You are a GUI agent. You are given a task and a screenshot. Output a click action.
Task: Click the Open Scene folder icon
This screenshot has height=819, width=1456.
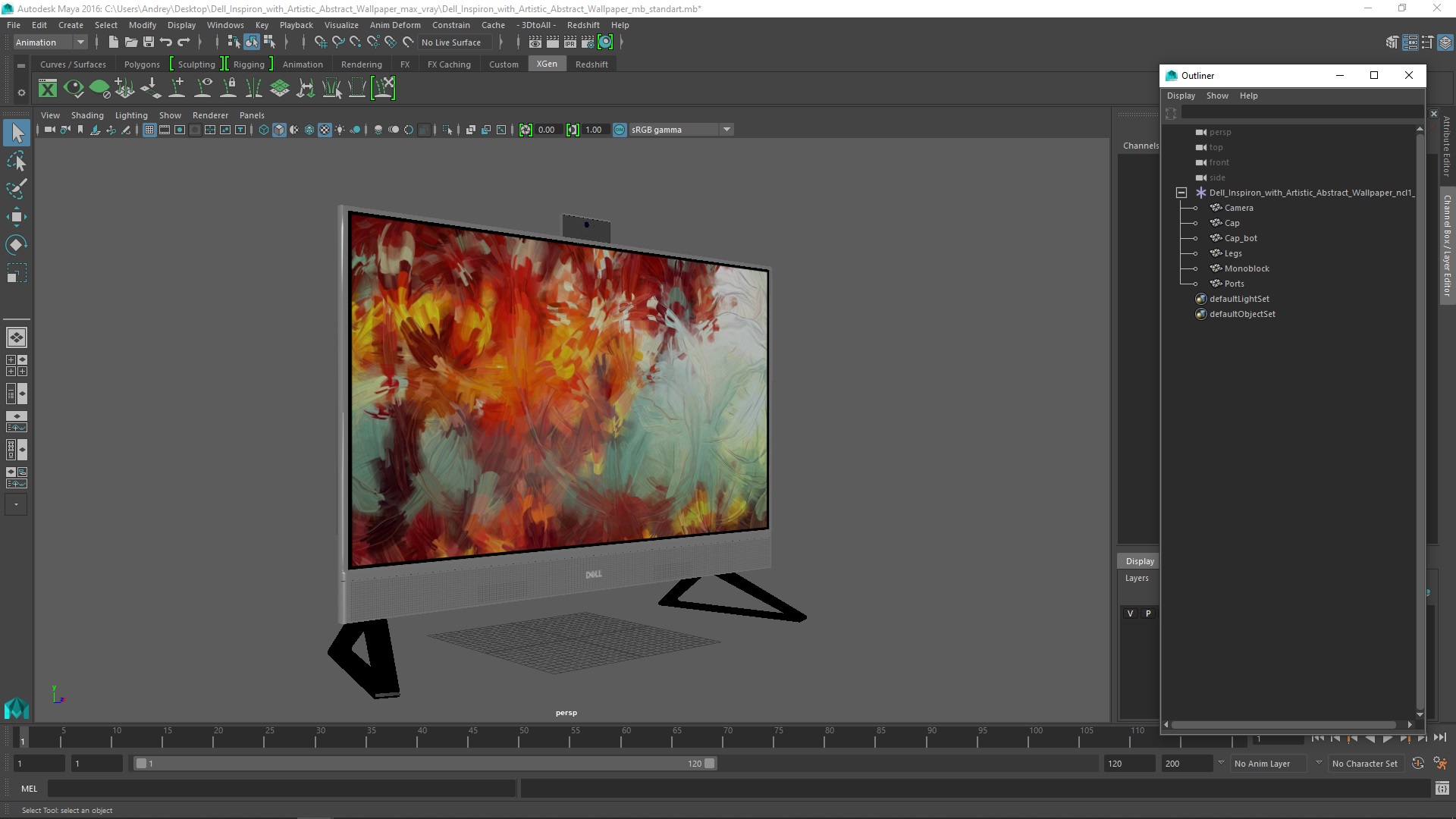(131, 42)
